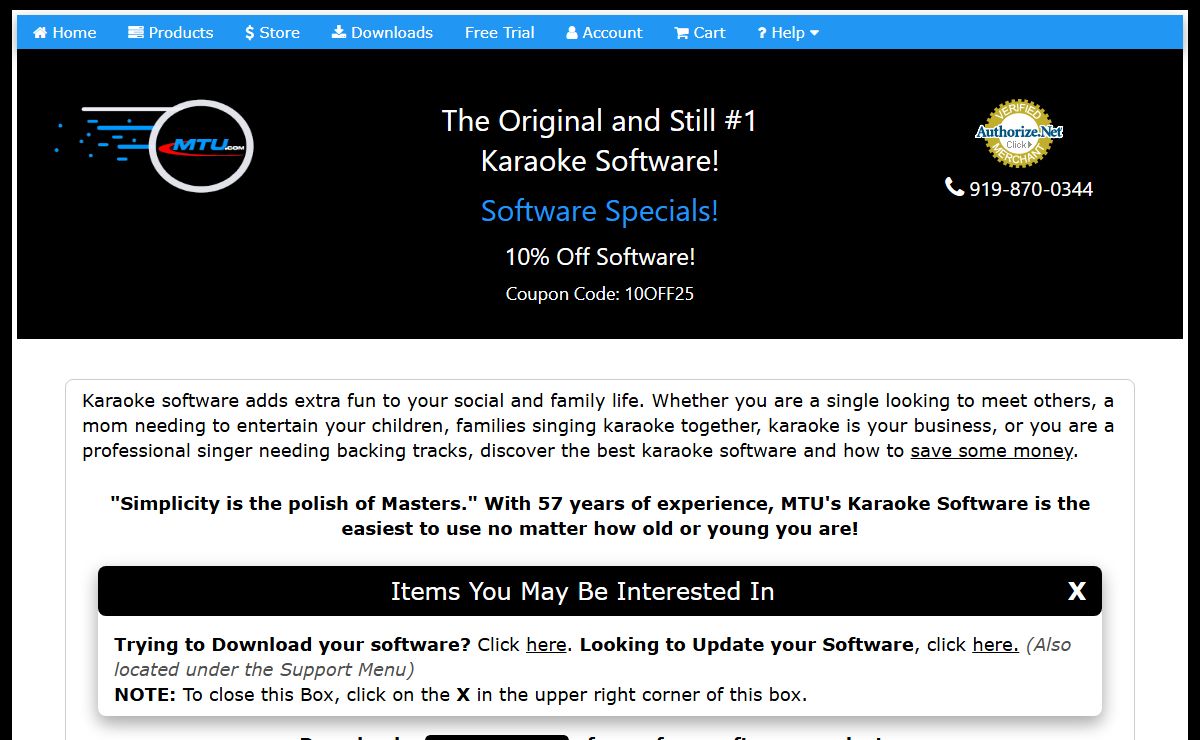Click the 'Items You May Be Interested In' title
This screenshot has width=1200, height=740.
(582, 591)
